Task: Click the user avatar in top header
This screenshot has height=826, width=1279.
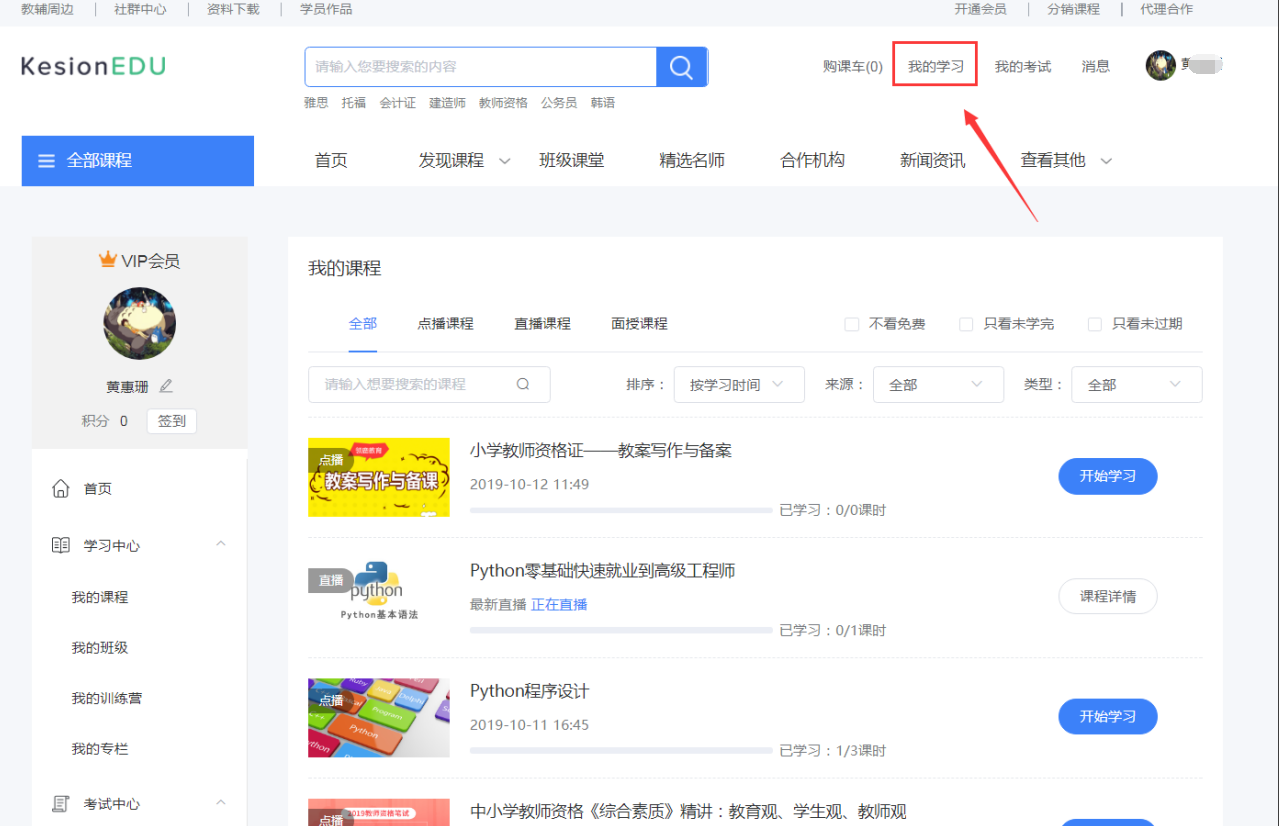Action: pos(1160,66)
